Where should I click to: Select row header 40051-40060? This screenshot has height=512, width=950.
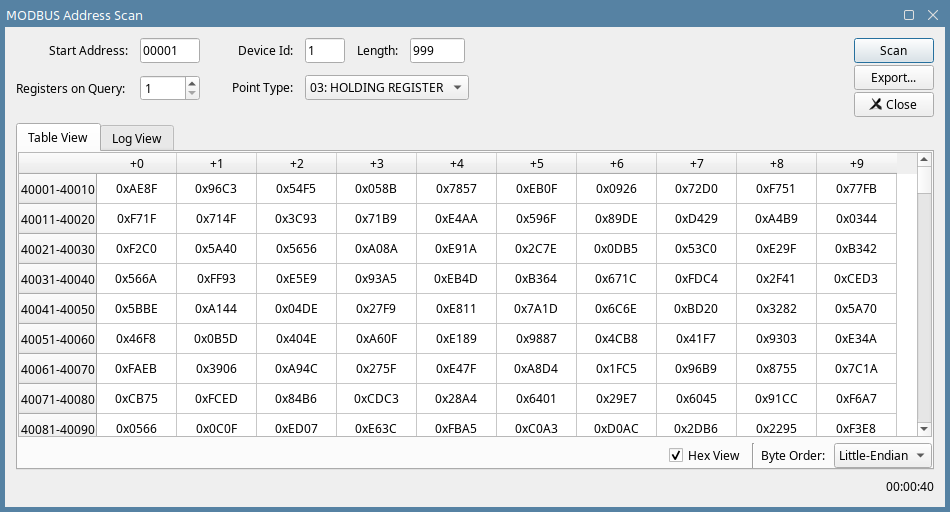tap(58, 339)
